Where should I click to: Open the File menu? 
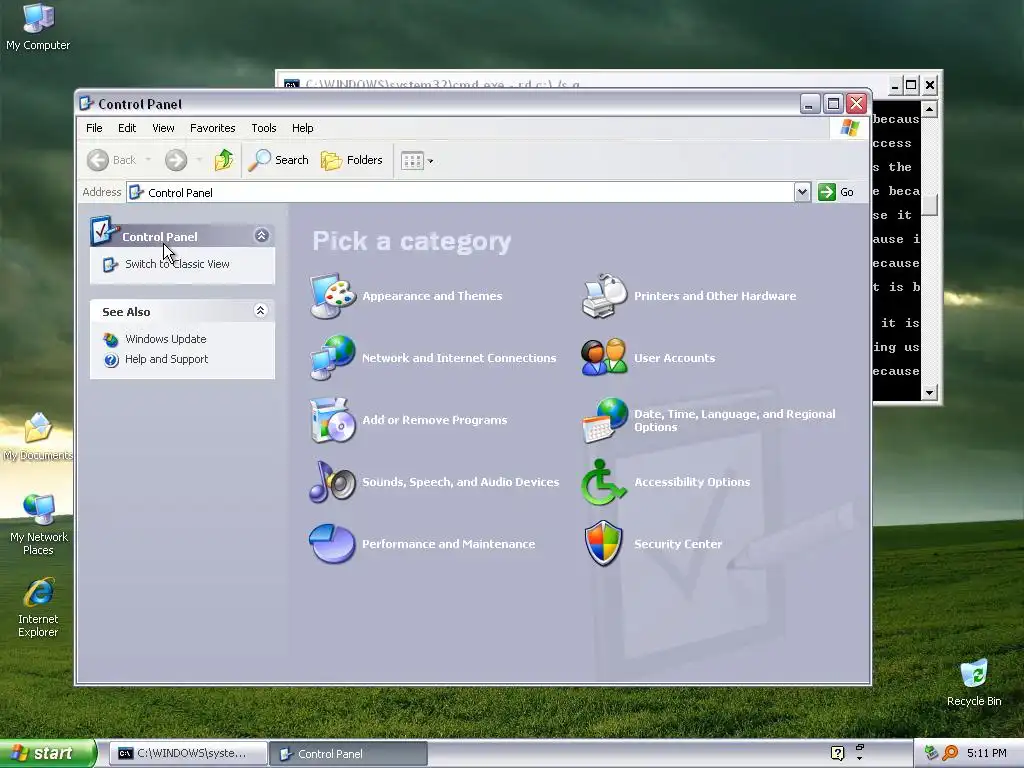[x=94, y=128]
